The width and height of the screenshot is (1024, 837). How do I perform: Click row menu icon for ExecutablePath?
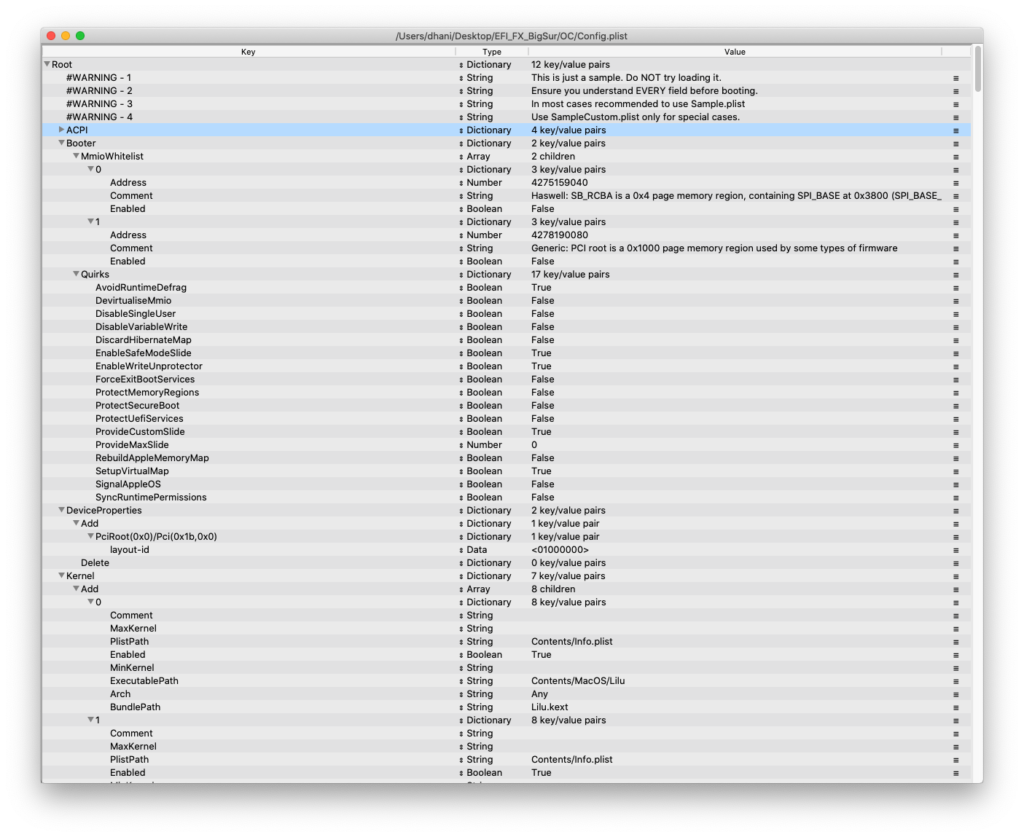955,681
